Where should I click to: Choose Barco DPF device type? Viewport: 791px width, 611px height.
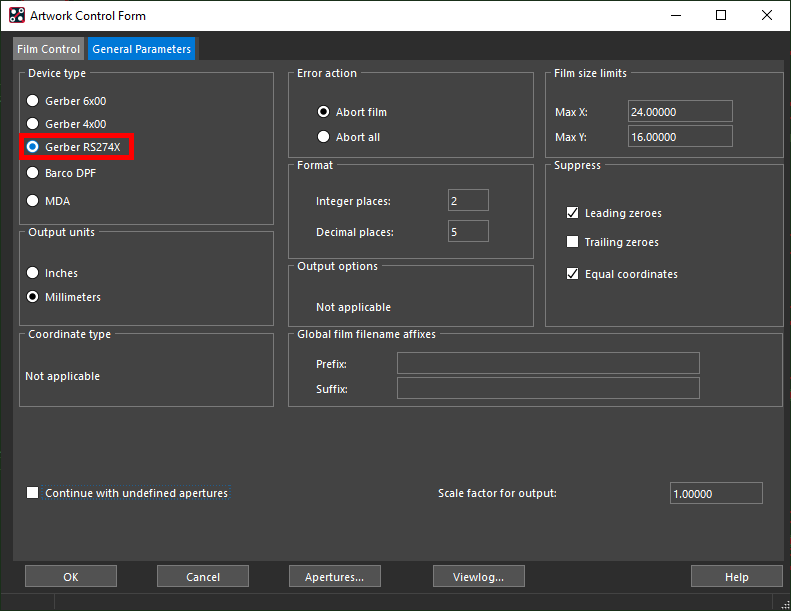click(33, 173)
